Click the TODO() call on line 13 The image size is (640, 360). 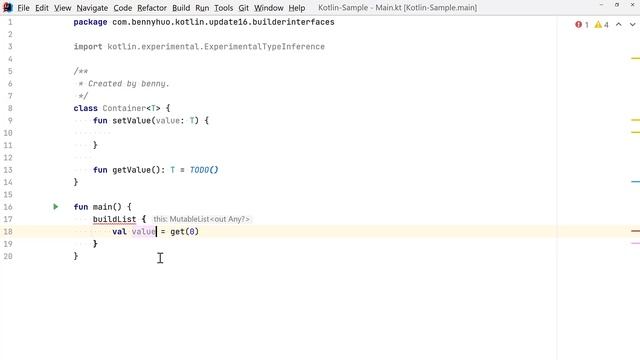point(204,170)
